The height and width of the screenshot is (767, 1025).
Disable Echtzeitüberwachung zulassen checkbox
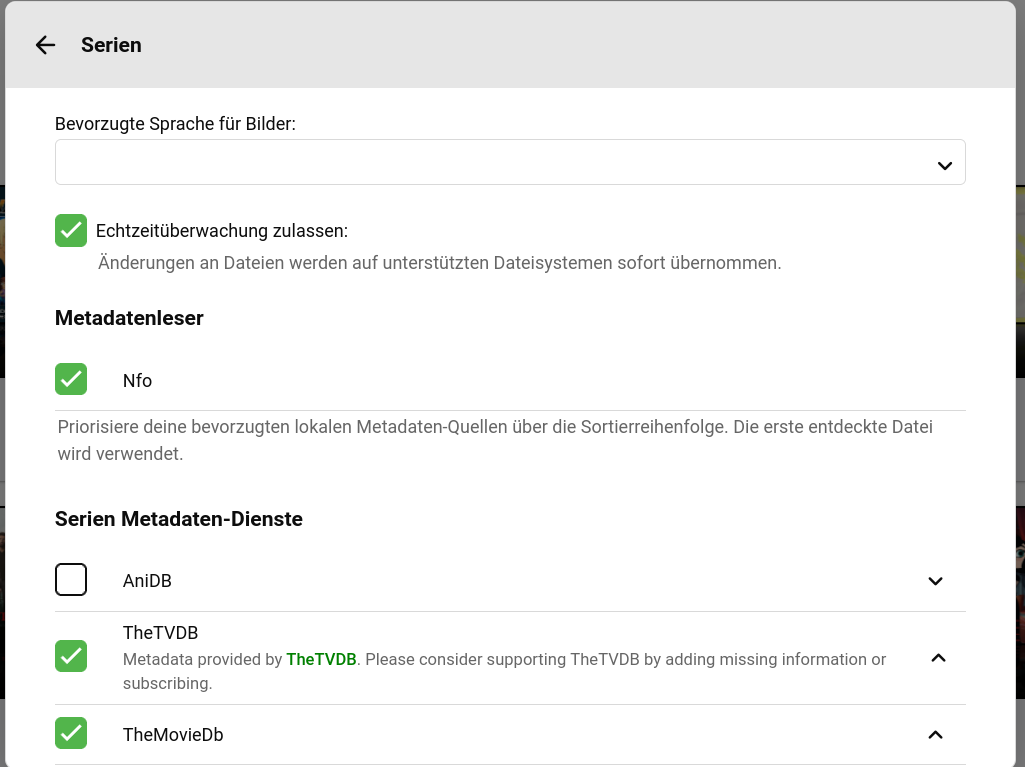pos(71,230)
